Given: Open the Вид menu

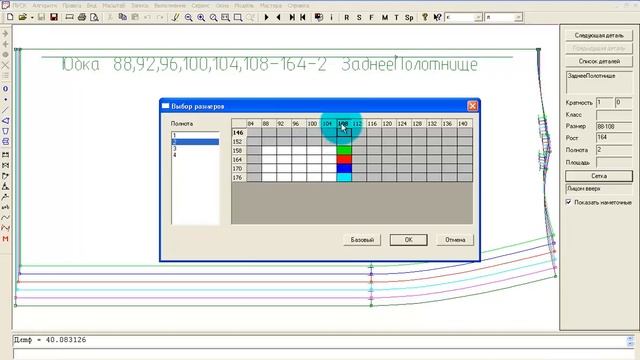Looking at the screenshot, I should point(91,6).
